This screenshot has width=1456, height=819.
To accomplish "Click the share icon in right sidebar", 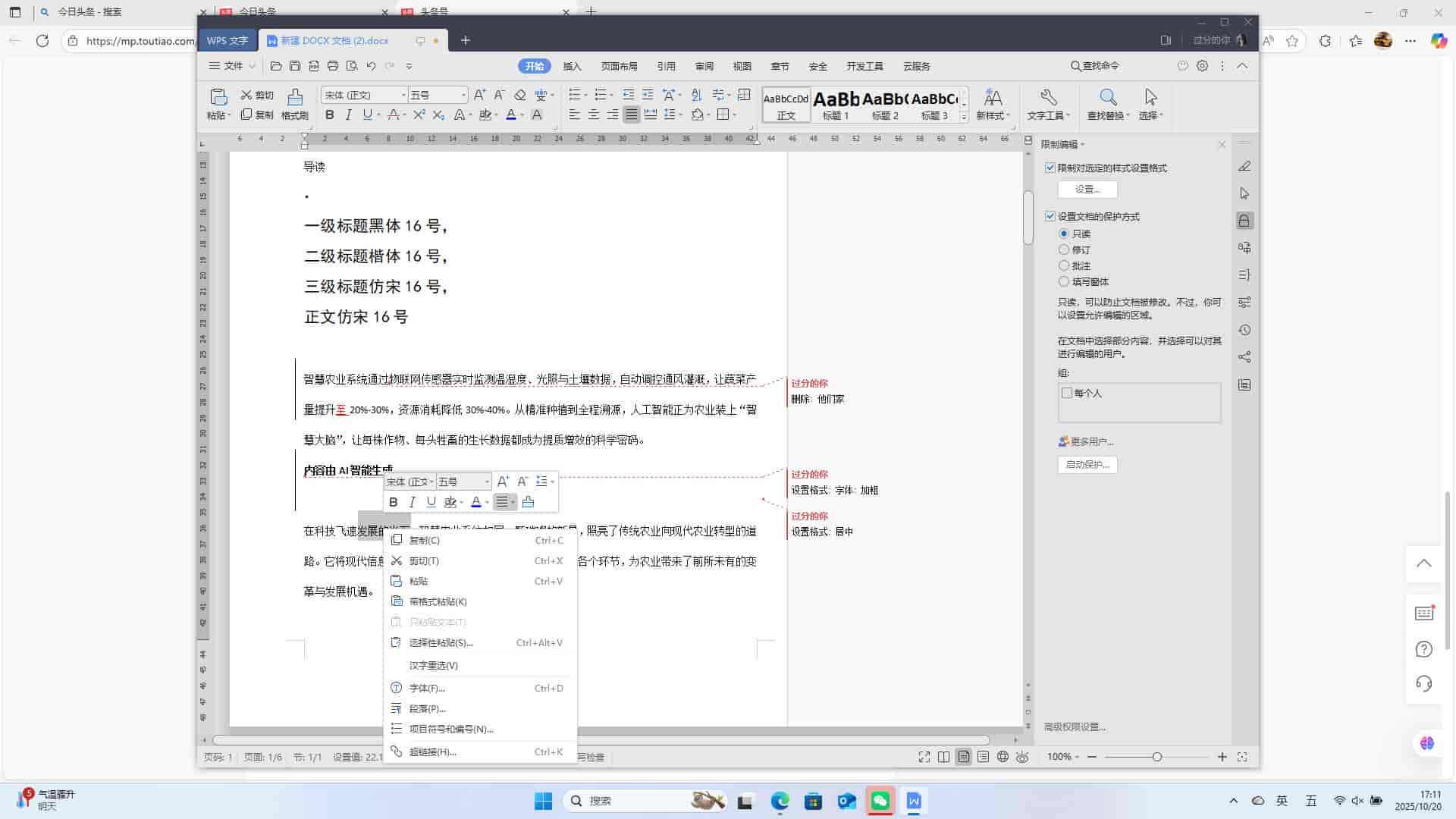I will pos(1244,357).
